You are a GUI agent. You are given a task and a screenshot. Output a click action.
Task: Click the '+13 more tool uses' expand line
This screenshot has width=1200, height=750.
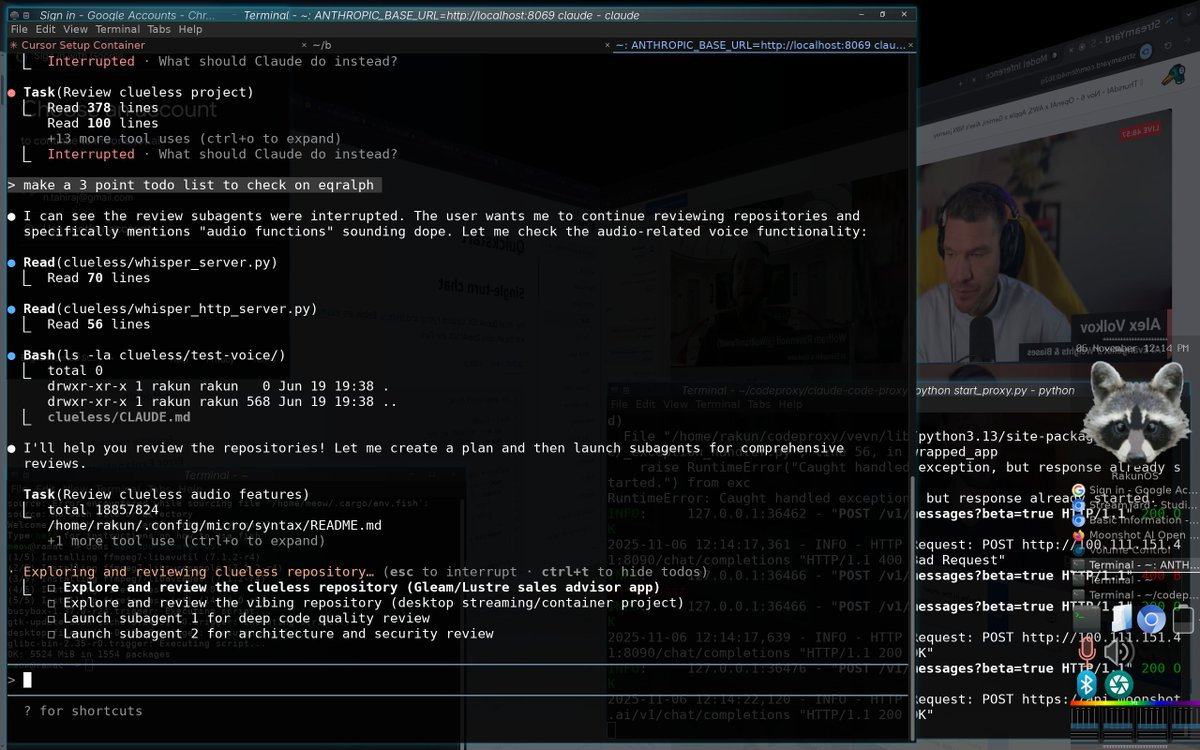[x=194, y=139]
